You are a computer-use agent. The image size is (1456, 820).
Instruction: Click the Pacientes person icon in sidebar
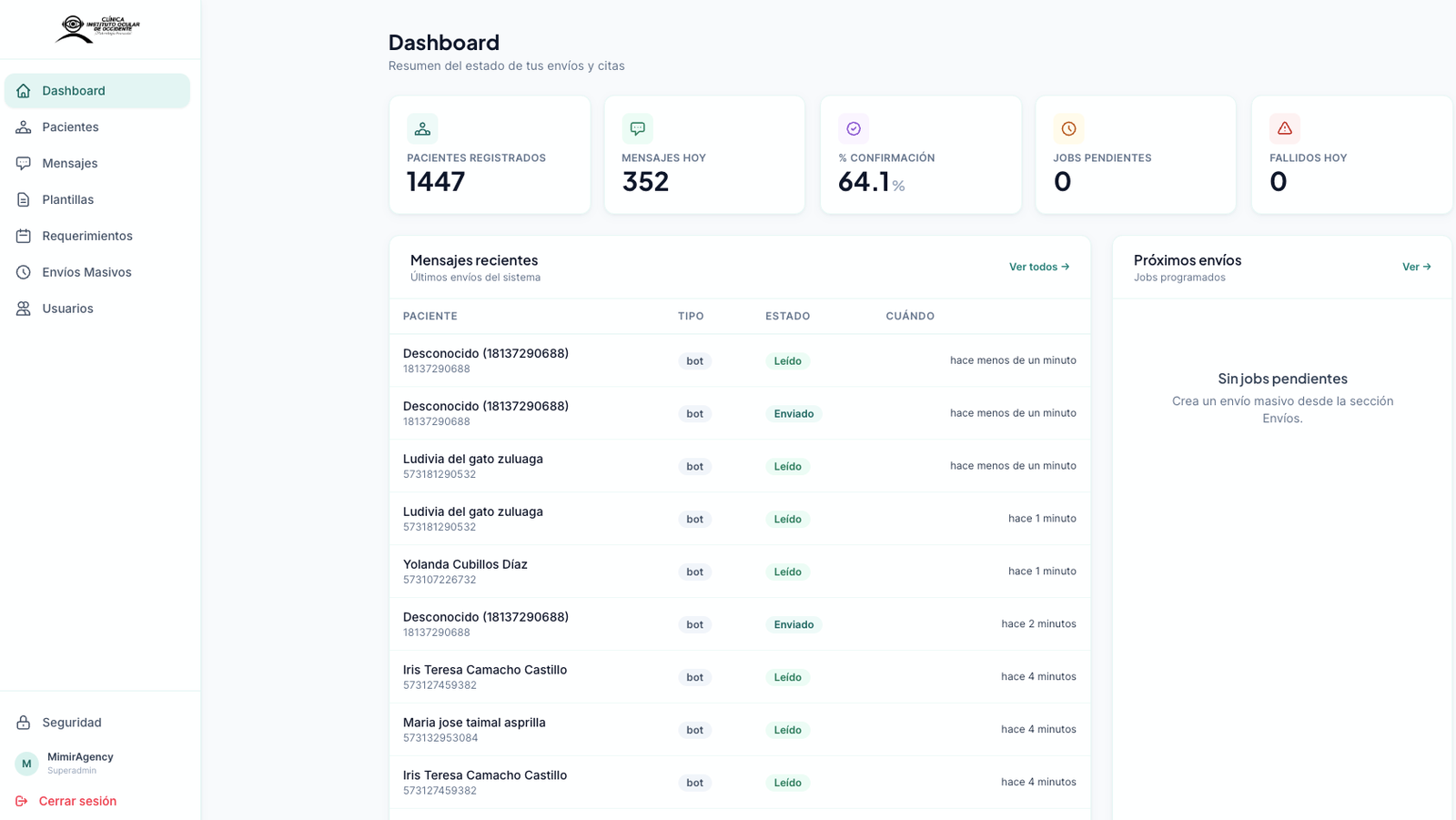24,127
